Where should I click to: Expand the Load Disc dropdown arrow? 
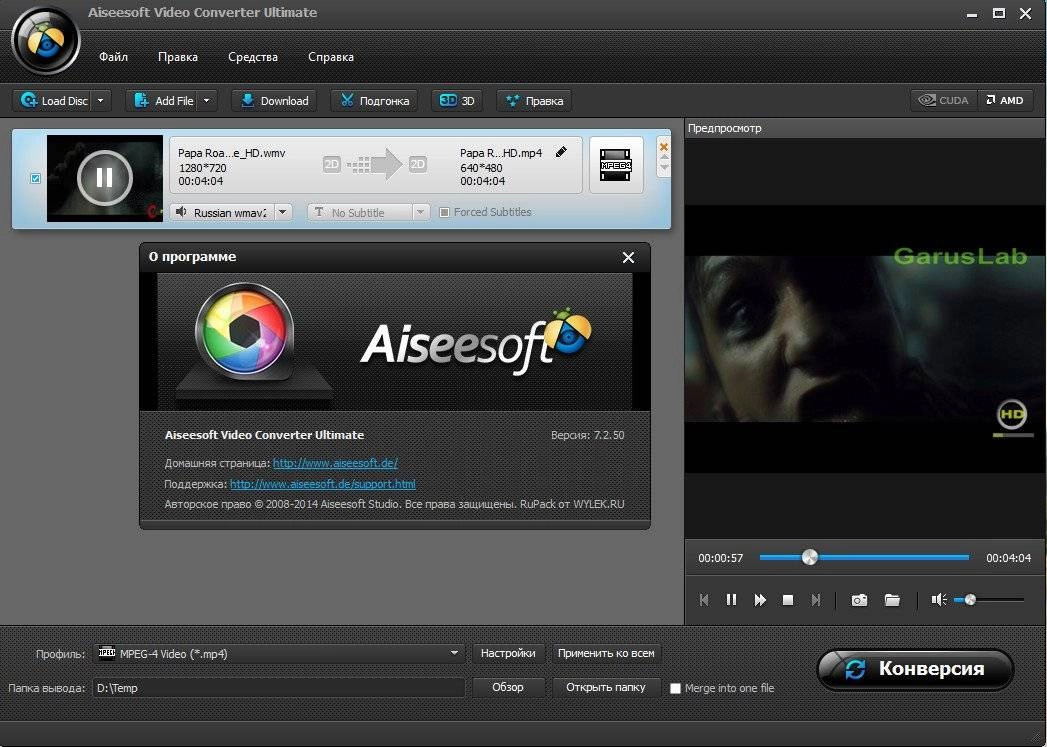(x=101, y=101)
